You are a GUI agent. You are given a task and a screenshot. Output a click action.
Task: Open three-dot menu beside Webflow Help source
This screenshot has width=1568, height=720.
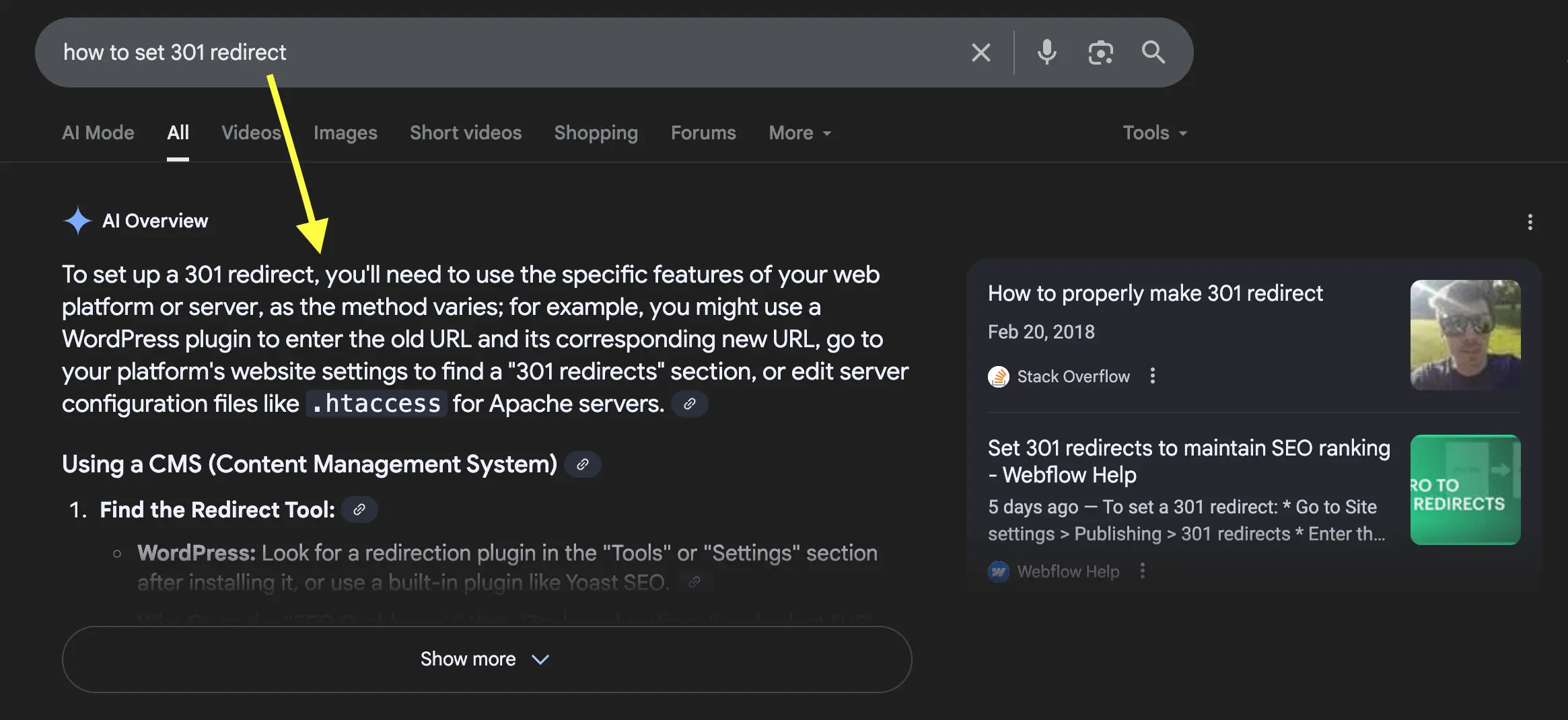pos(1142,571)
